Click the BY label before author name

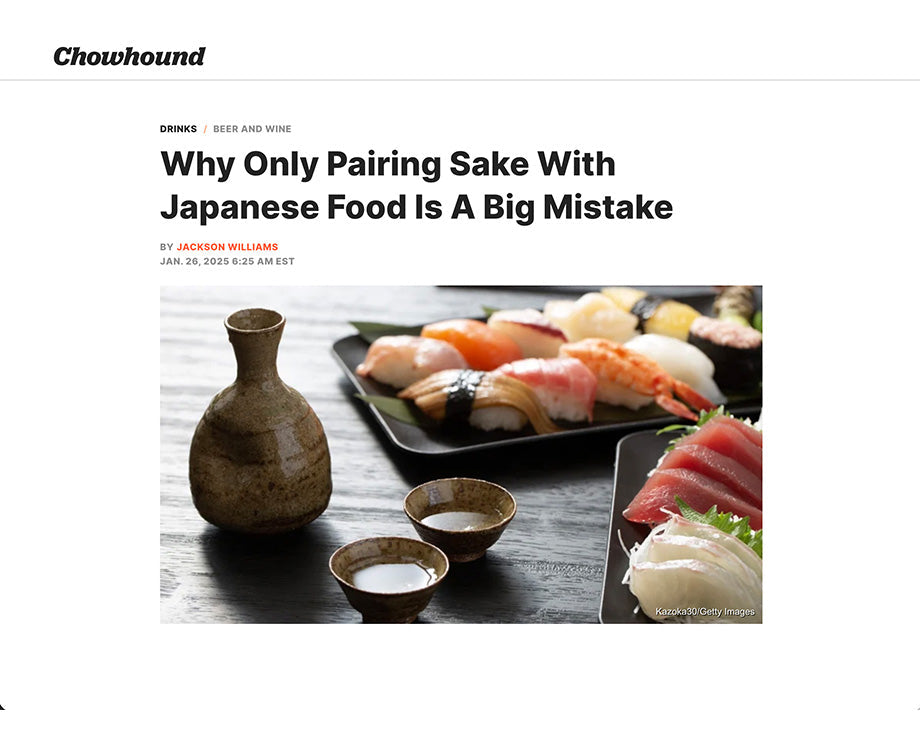pyautogui.click(x=167, y=247)
